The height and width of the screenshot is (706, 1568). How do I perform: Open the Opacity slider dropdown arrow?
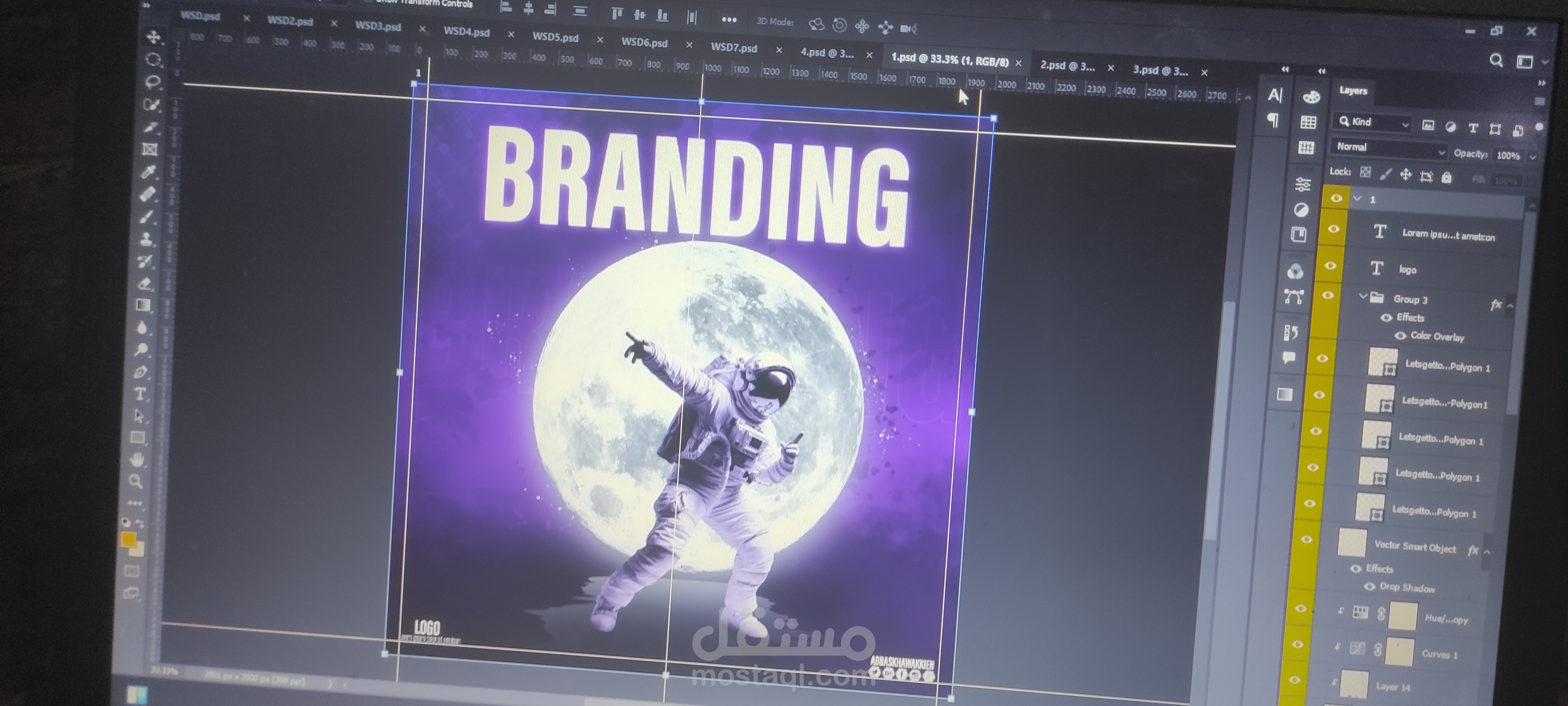click(1533, 157)
